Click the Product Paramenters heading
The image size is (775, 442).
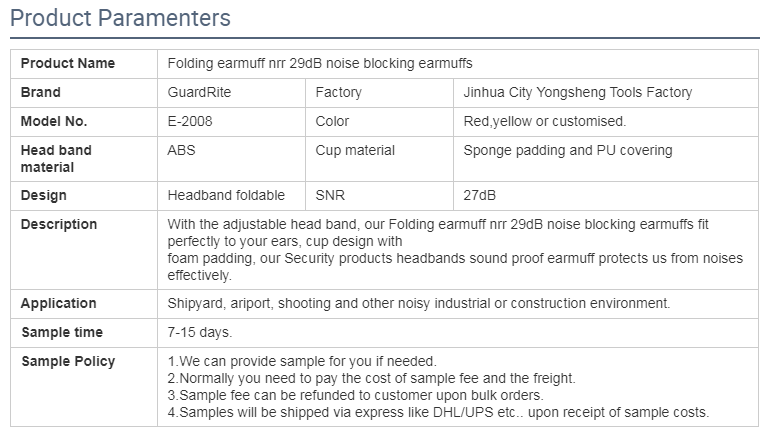[120, 18]
